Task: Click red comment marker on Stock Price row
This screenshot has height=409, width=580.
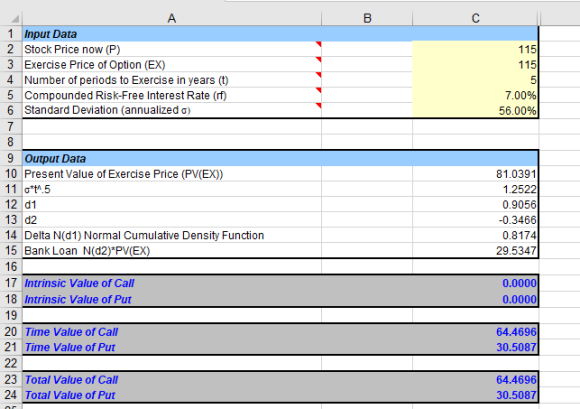Action: click(x=318, y=44)
